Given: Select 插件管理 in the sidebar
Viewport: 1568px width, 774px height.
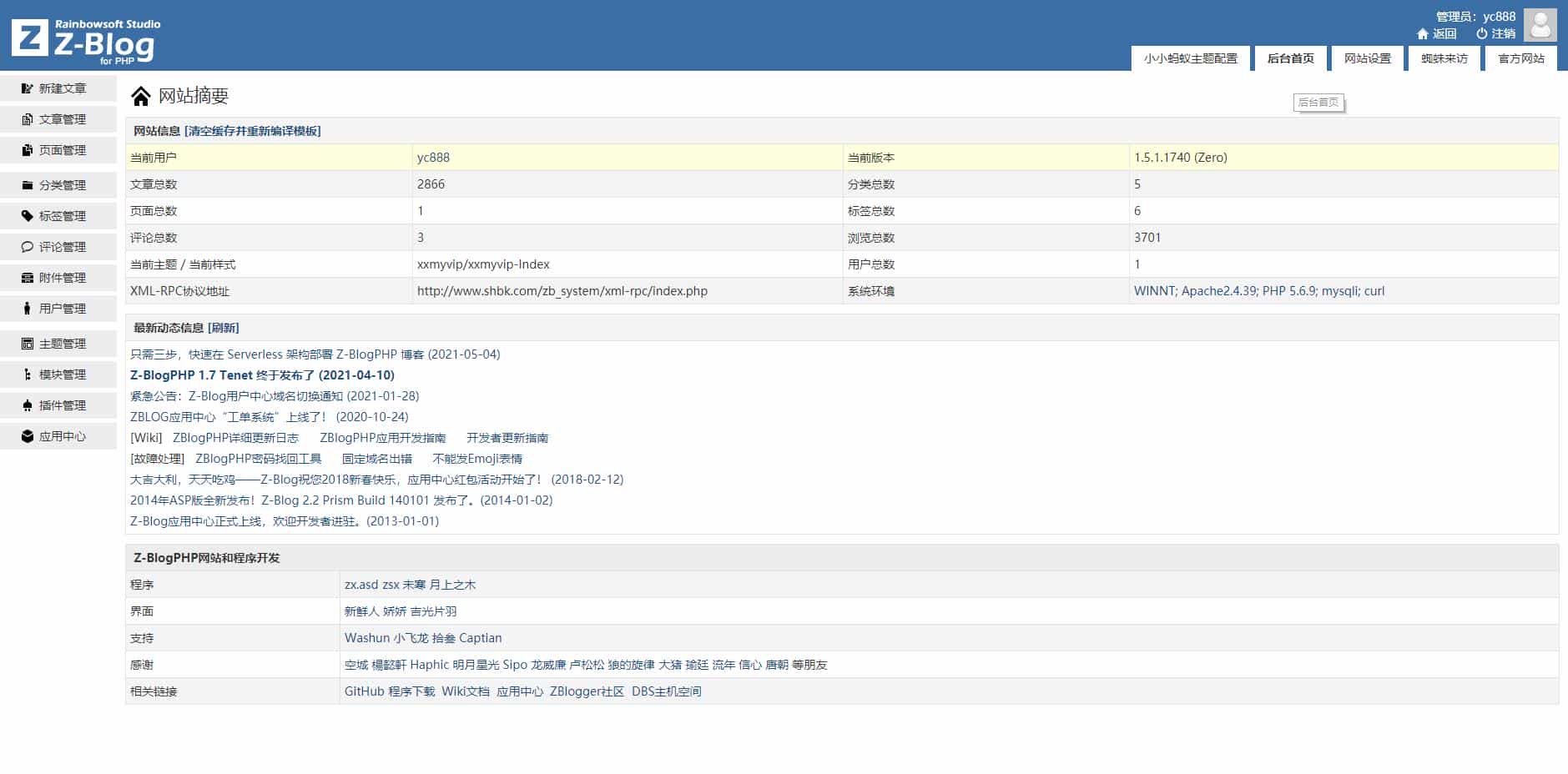Looking at the screenshot, I should (58, 405).
